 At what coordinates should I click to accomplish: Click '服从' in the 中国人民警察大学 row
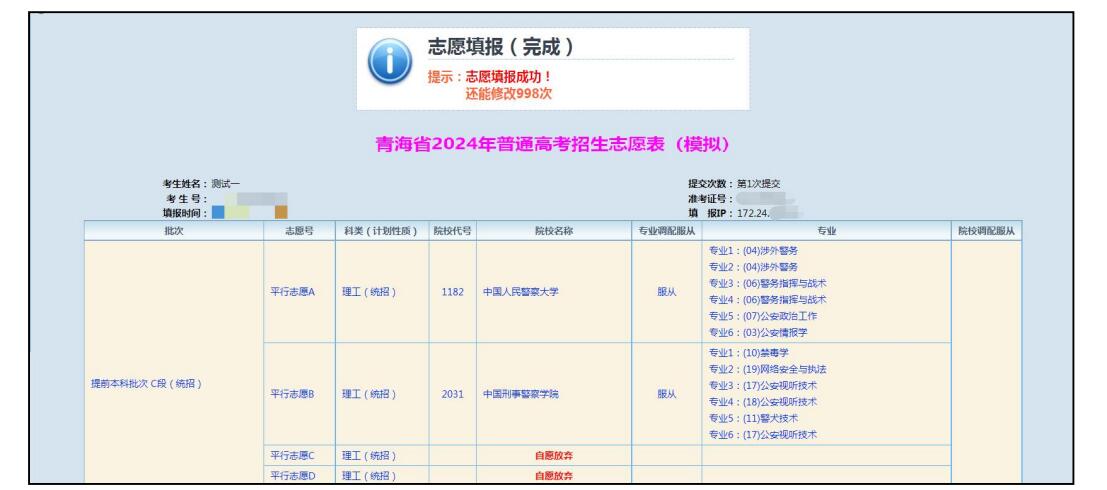click(666, 292)
